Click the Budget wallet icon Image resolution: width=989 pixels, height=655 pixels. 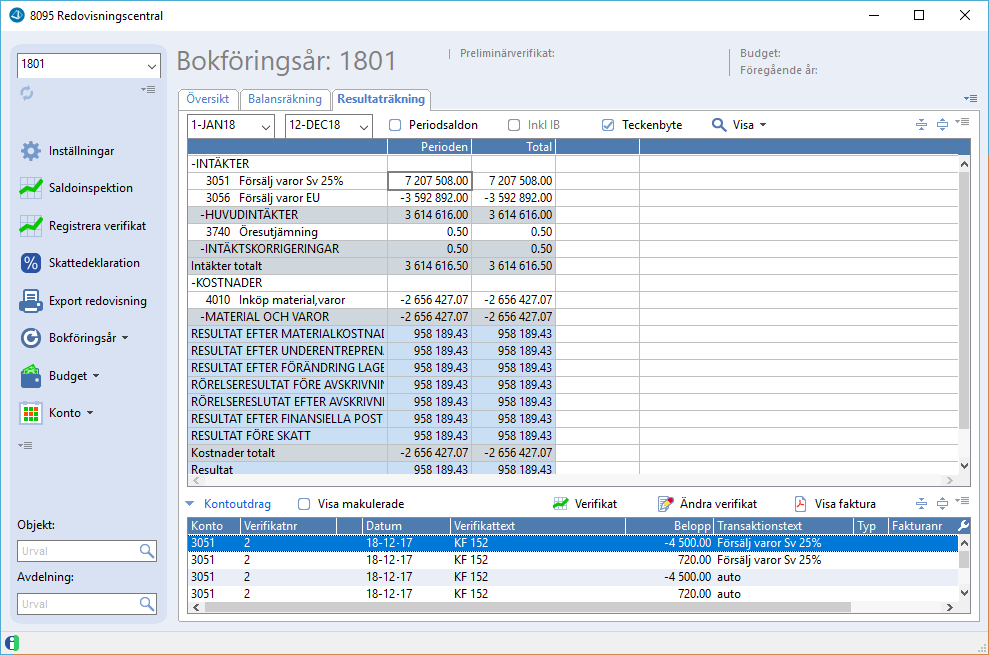[x=31, y=375]
